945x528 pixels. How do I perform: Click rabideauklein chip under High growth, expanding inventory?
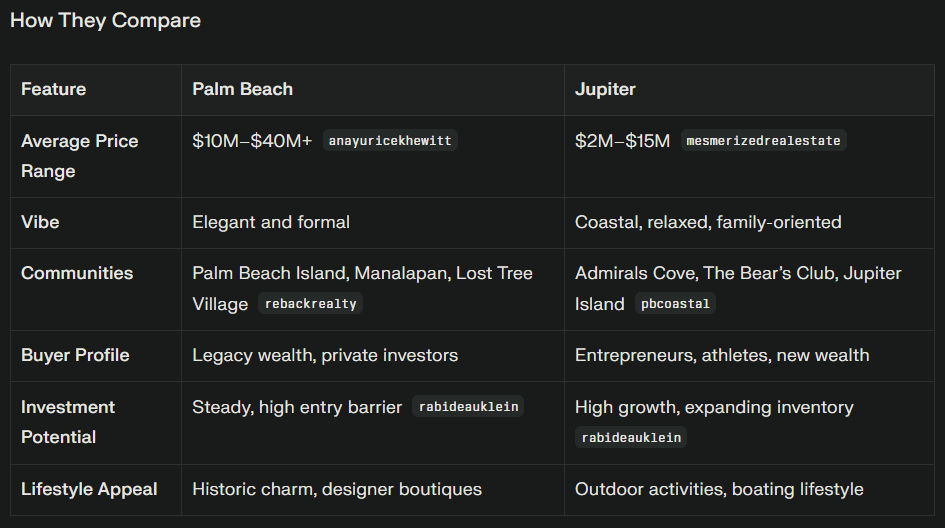coord(630,437)
